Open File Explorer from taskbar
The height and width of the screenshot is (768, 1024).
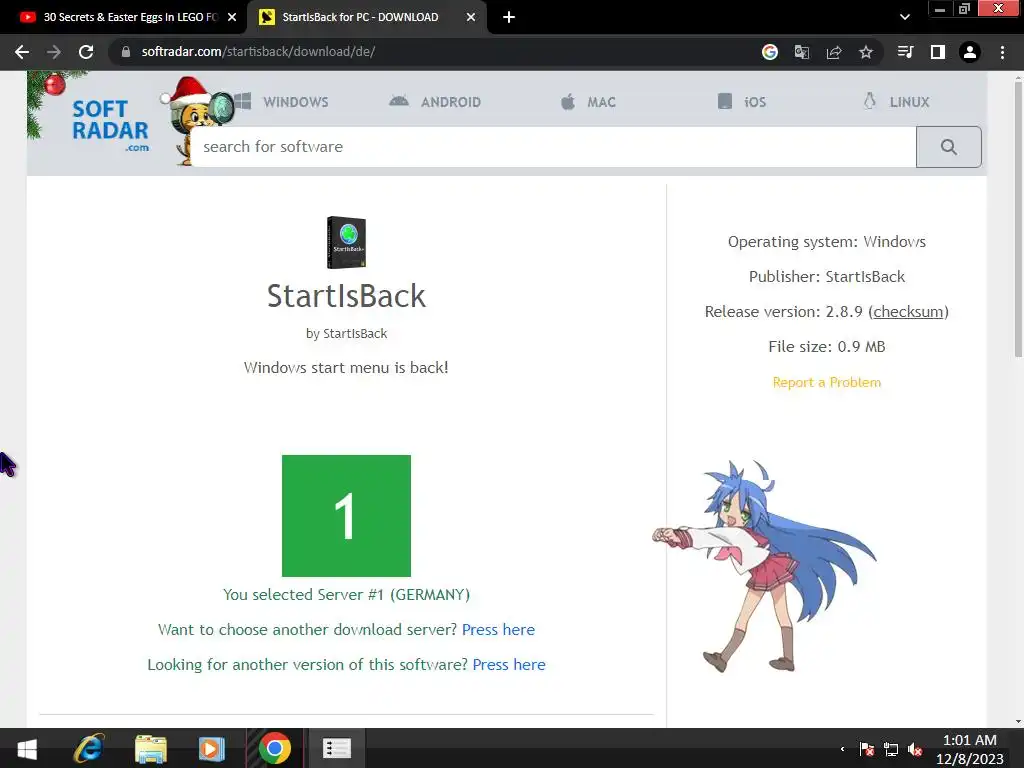[x=151, y=748]
